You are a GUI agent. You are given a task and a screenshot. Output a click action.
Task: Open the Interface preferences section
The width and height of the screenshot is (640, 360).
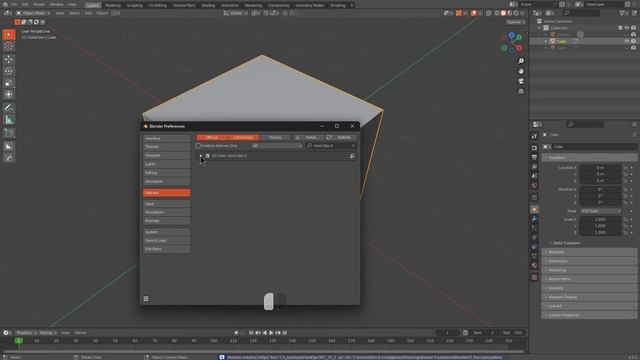pos(167,138)
